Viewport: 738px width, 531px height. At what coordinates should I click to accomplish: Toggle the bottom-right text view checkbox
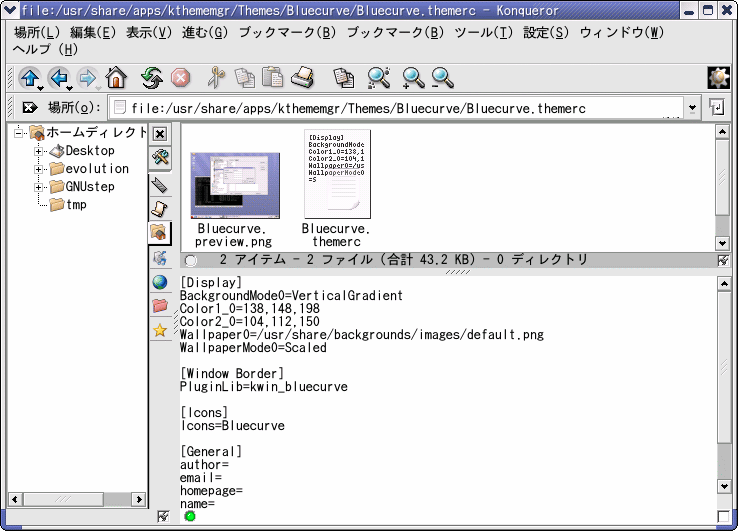point(723,516)
